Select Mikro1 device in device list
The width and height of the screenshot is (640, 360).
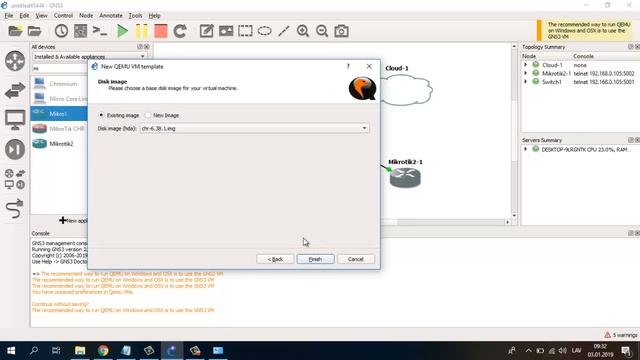point(59,113)
